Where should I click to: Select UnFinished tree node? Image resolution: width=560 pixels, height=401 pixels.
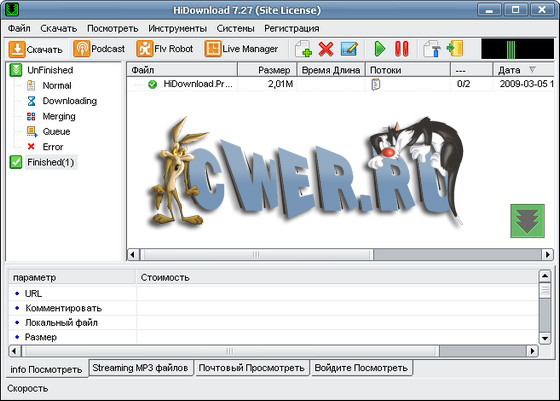pyautogui.click(x=50, y=70)
